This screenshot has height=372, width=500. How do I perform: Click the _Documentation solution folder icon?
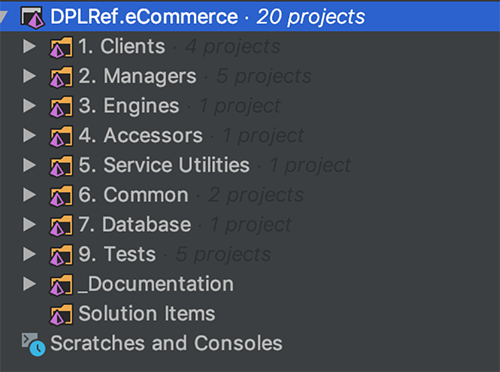(x=61, y=285)
